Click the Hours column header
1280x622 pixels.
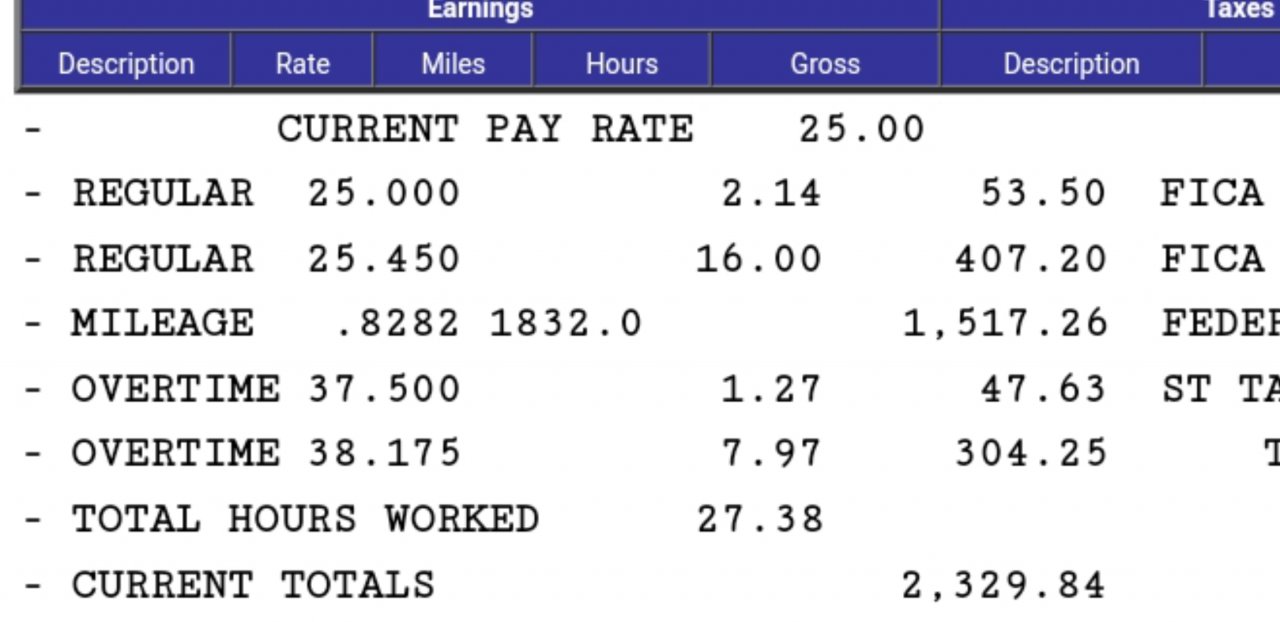621,63
